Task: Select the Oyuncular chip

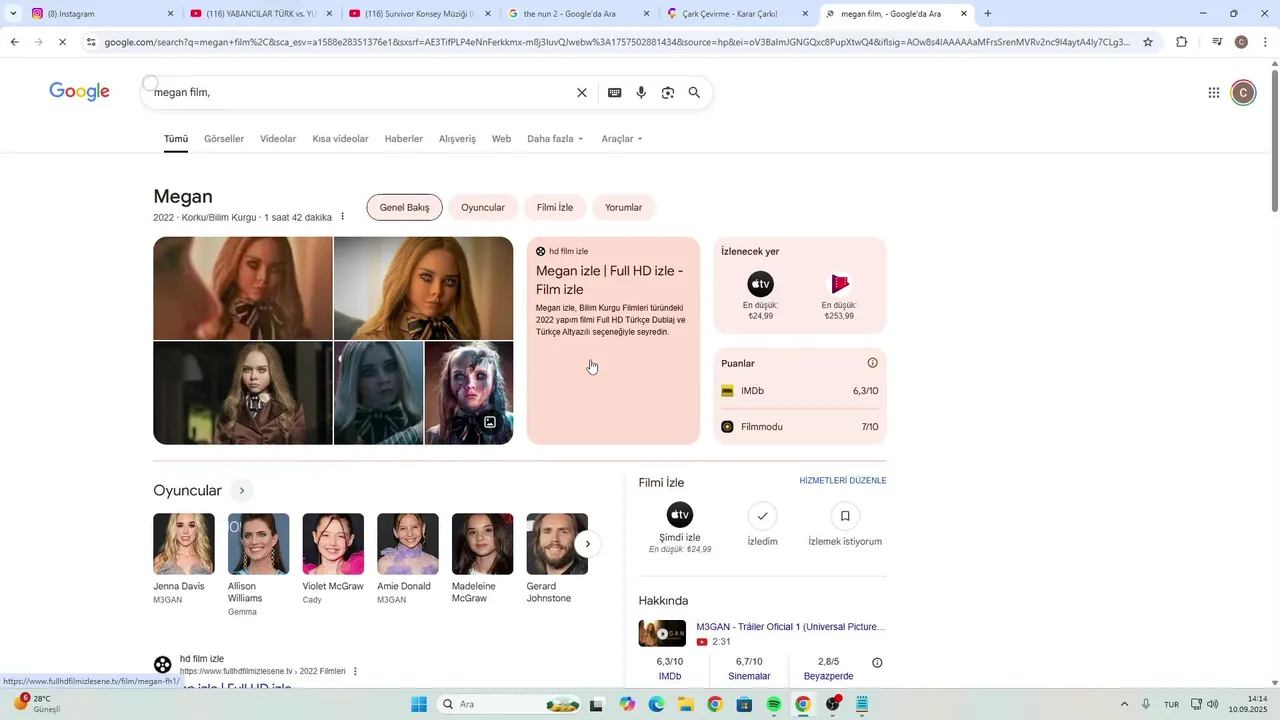Action: tap(483, 208)
